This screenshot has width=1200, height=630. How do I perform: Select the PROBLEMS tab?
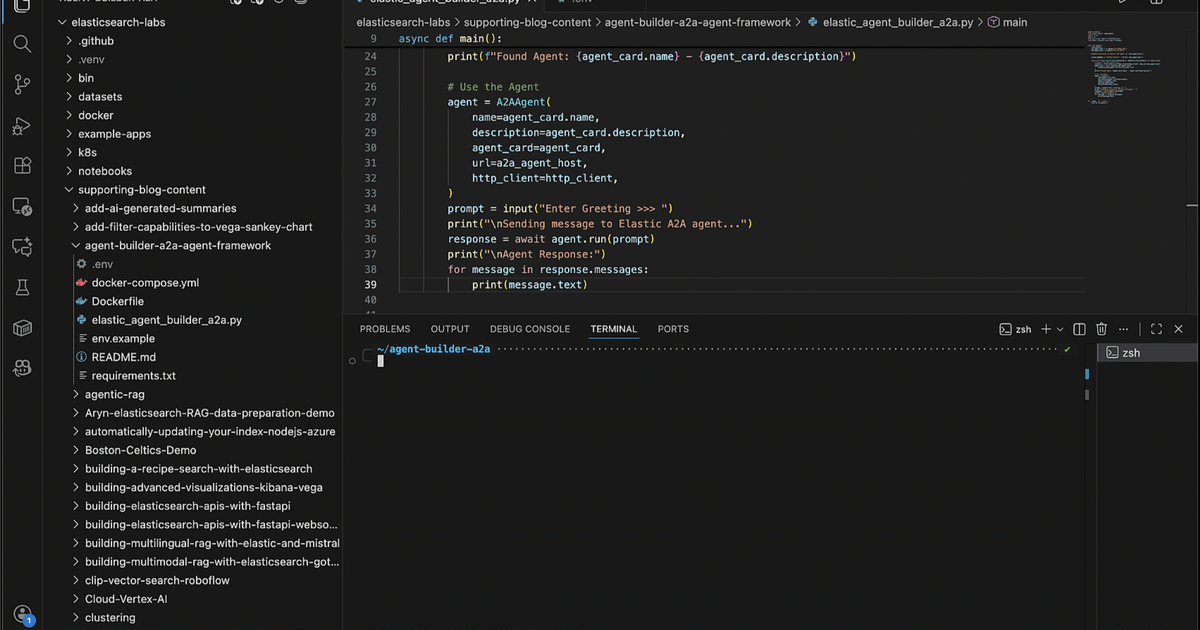pyautogui.click(x=384, y=328)
